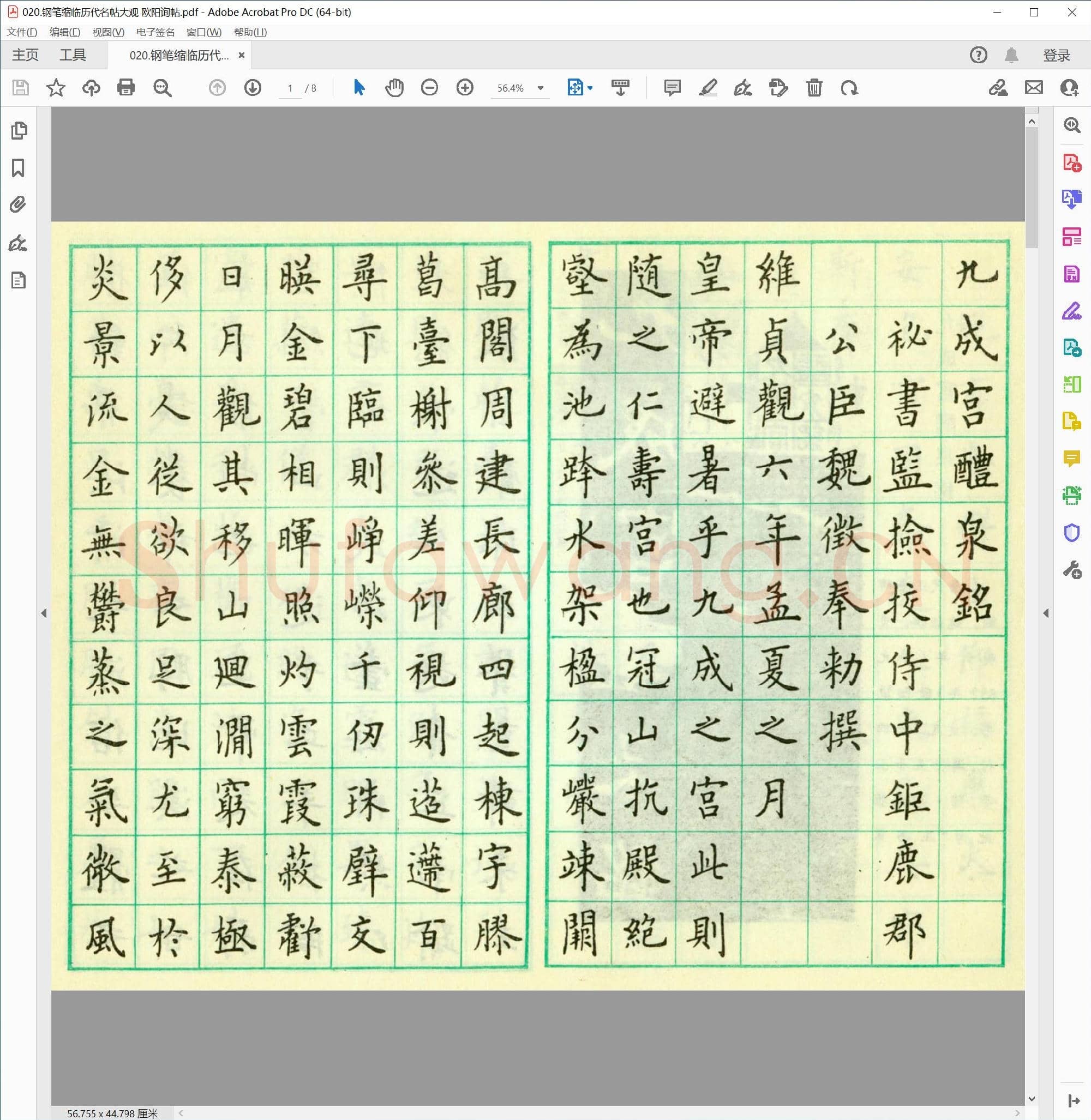Toggle the bookmarks panel
This screenshot has height=1120, width=1091.
(19, 168)
